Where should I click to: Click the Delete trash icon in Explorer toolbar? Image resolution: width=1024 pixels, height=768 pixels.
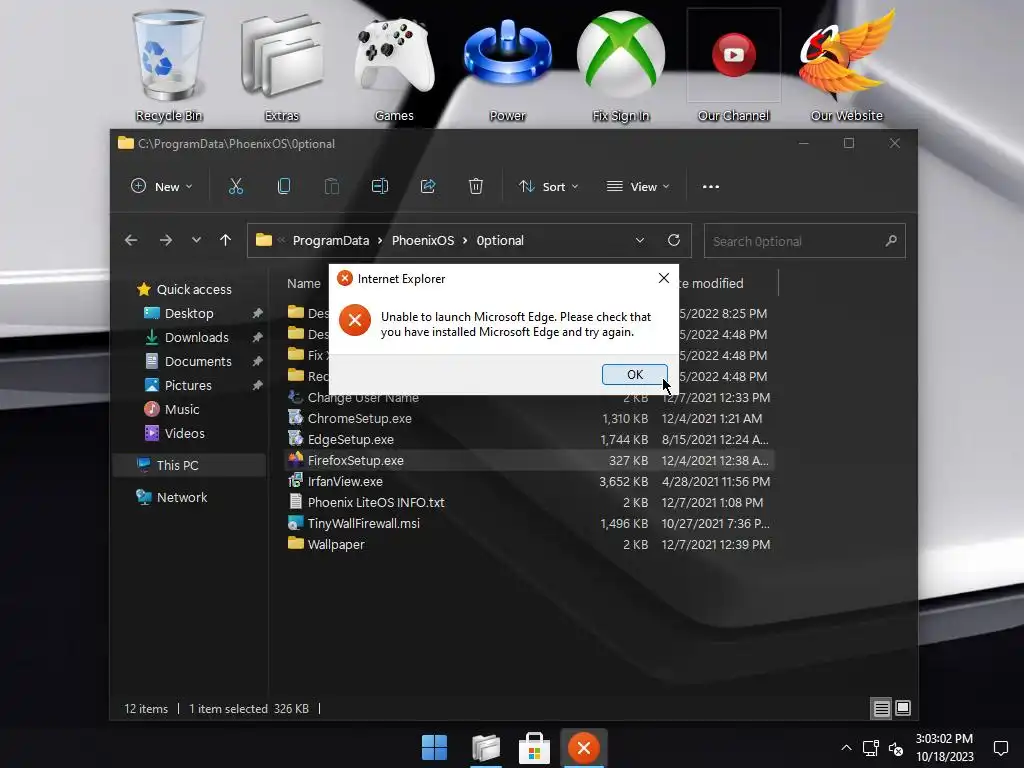coord(475,187)
